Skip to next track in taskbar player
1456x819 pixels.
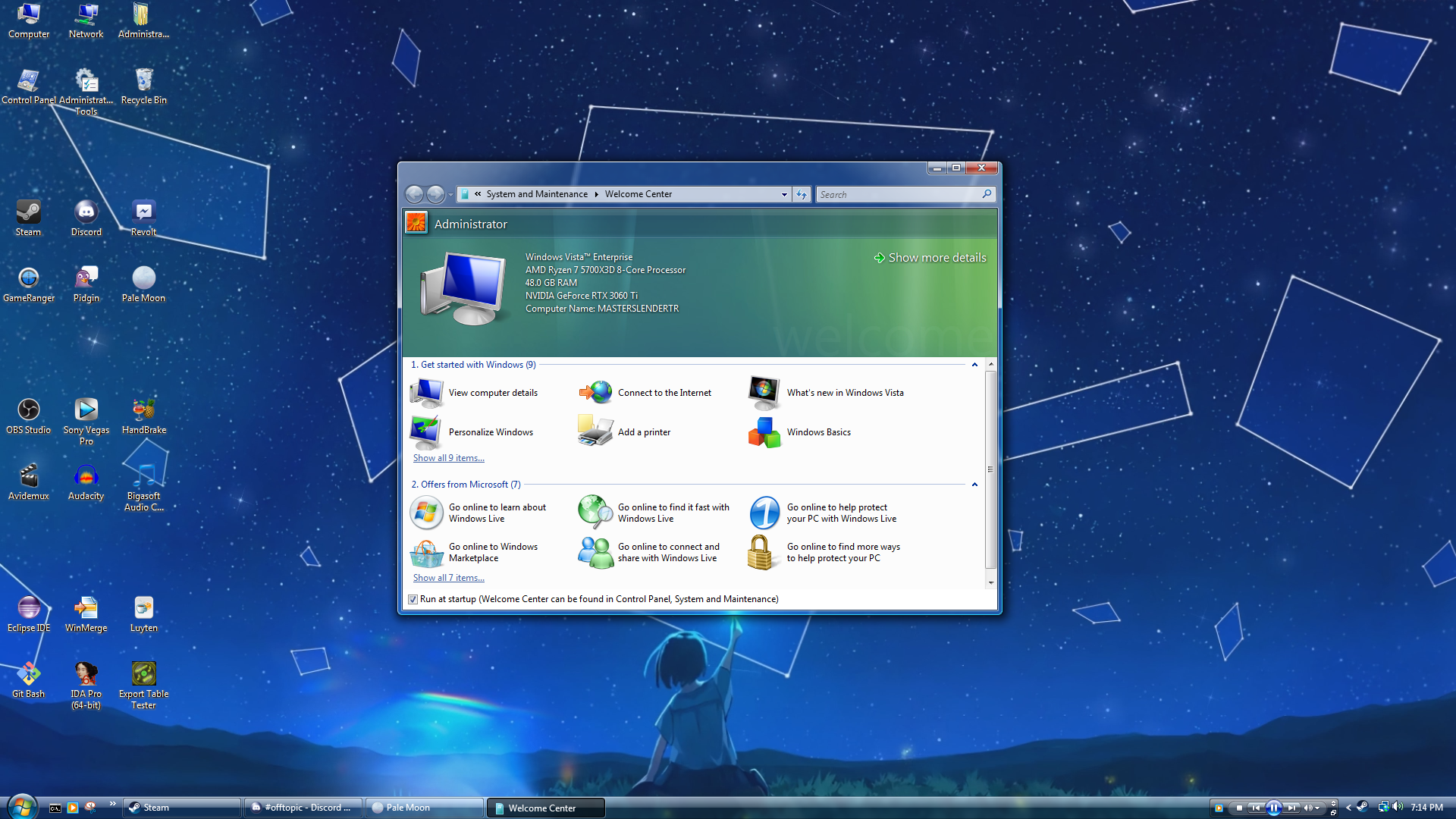tap(1291, 808)
